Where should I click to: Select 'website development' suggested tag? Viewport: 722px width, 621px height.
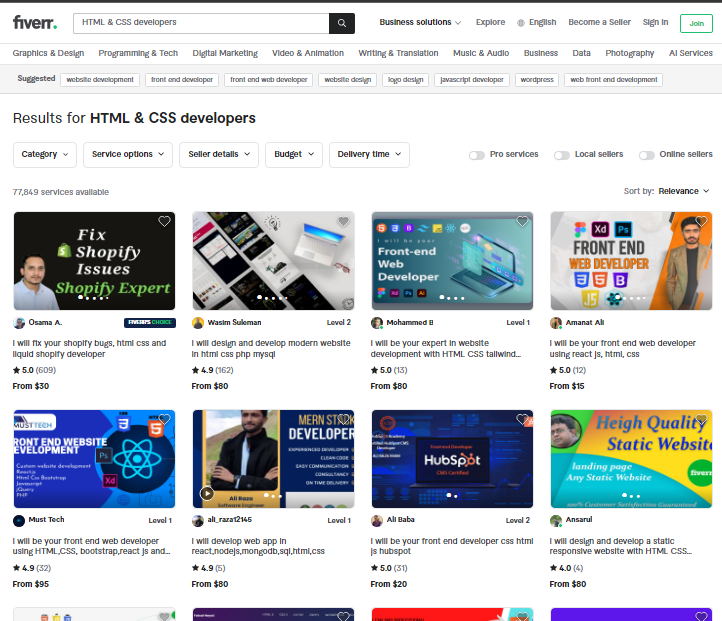100,80
